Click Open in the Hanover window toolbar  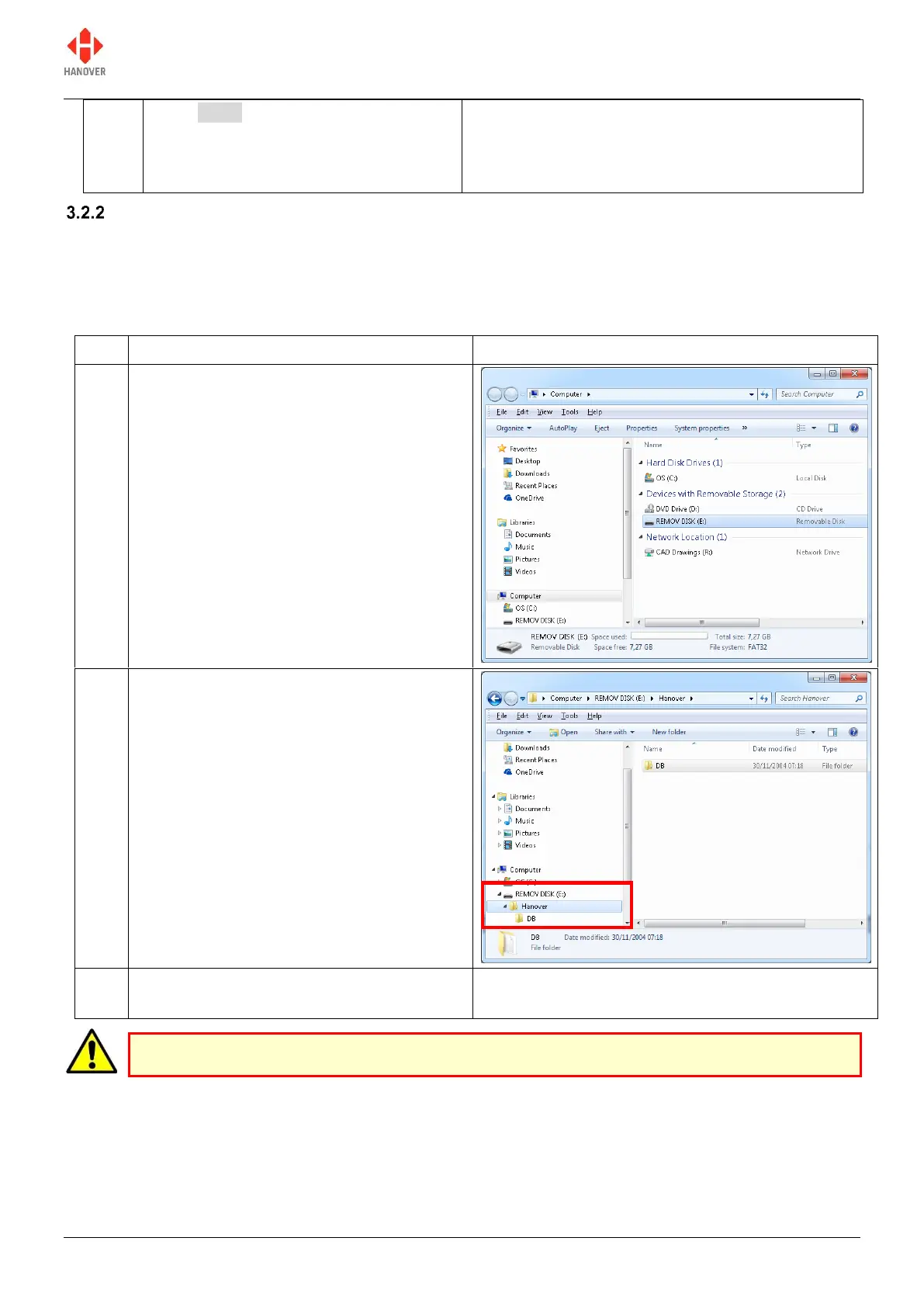[563, 732]
